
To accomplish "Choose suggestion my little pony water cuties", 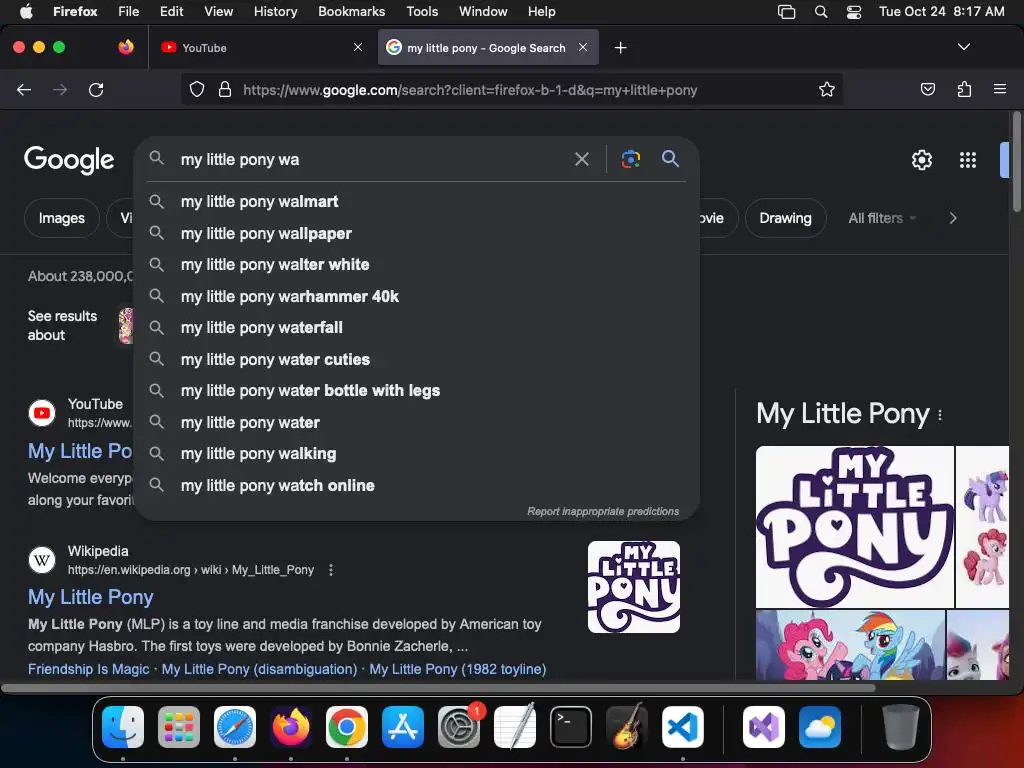I will pyautogui.click(x=417, y=359).
